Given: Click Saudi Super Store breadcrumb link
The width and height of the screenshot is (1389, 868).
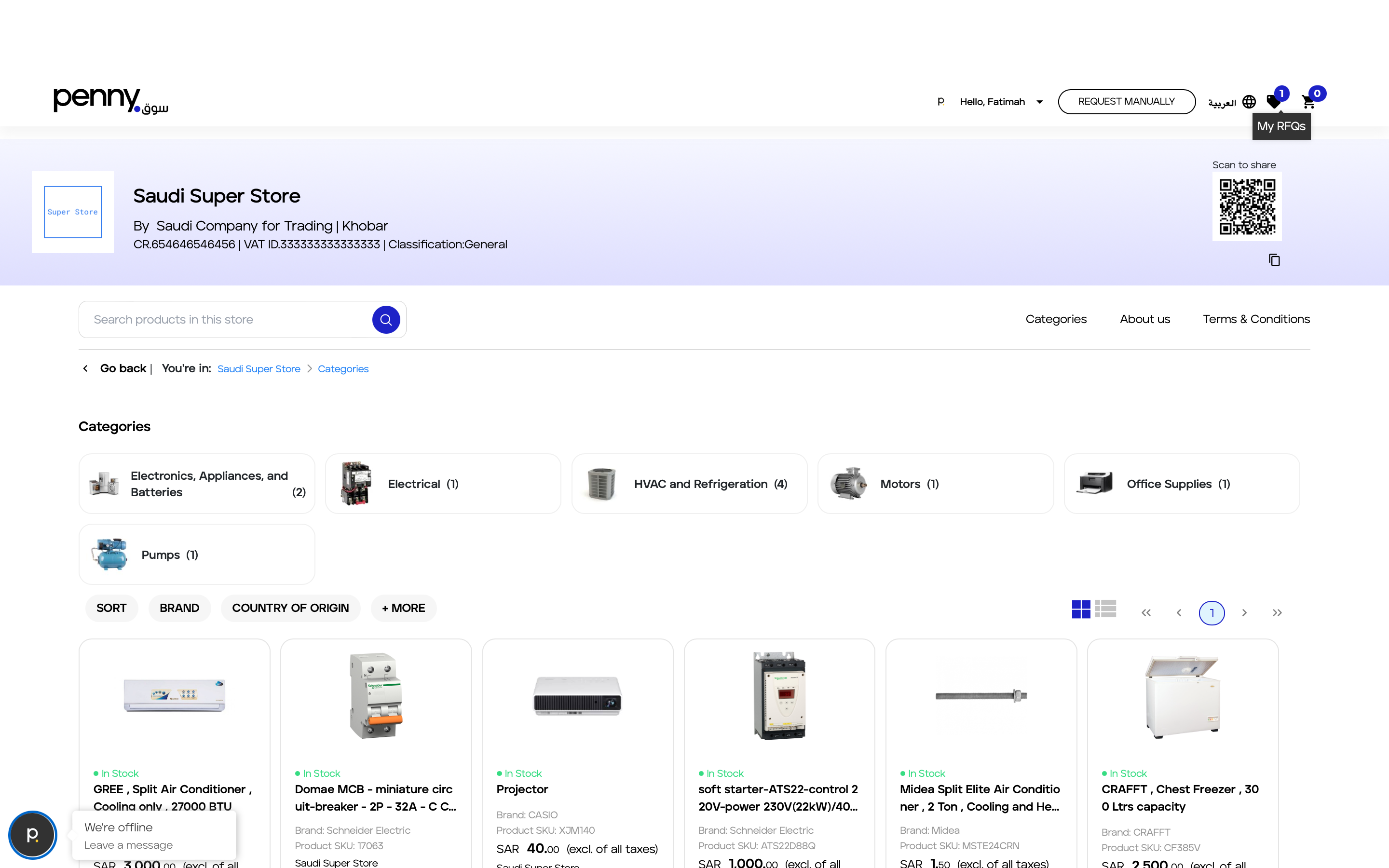Looking at the screenshot, I should [259, 368].
